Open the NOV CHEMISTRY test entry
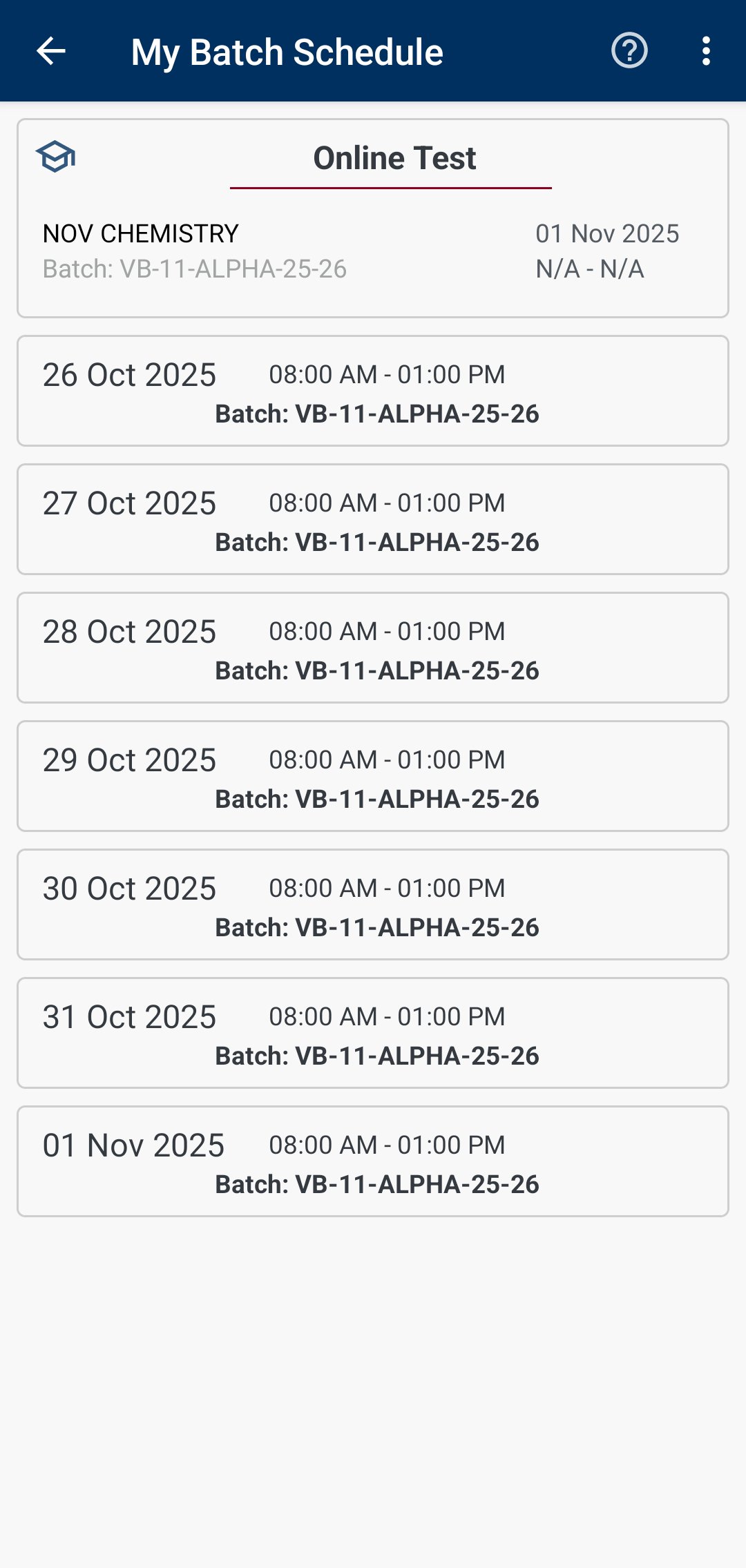 141,233
